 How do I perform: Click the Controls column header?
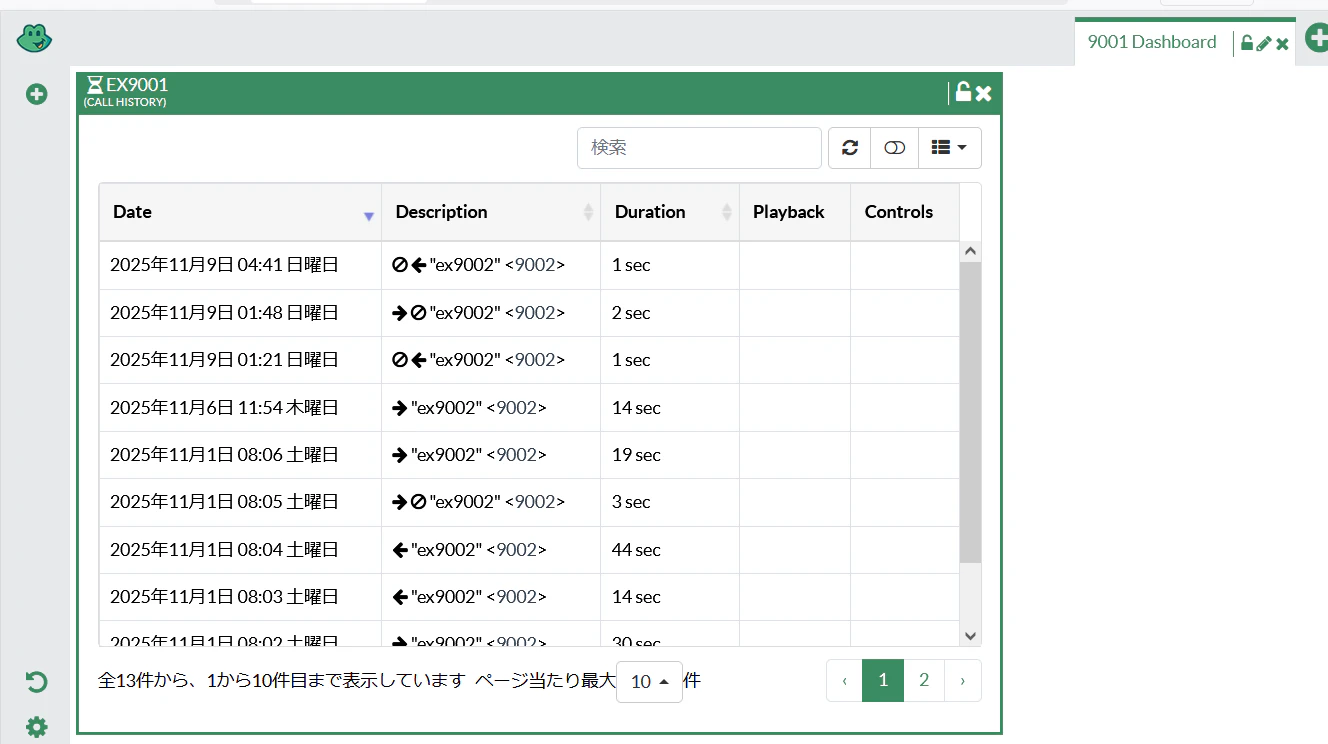click(x=905, y=212)
